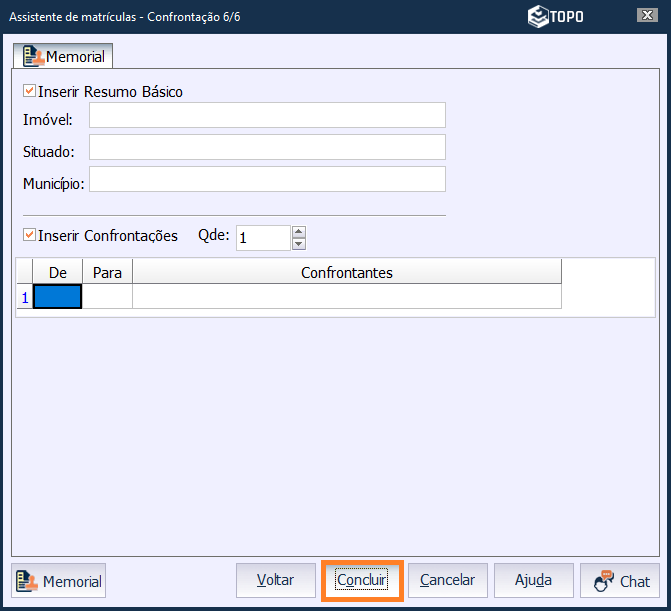671x611 pixels.
Task: Click the Município text field
Action: tap(267, 180)
